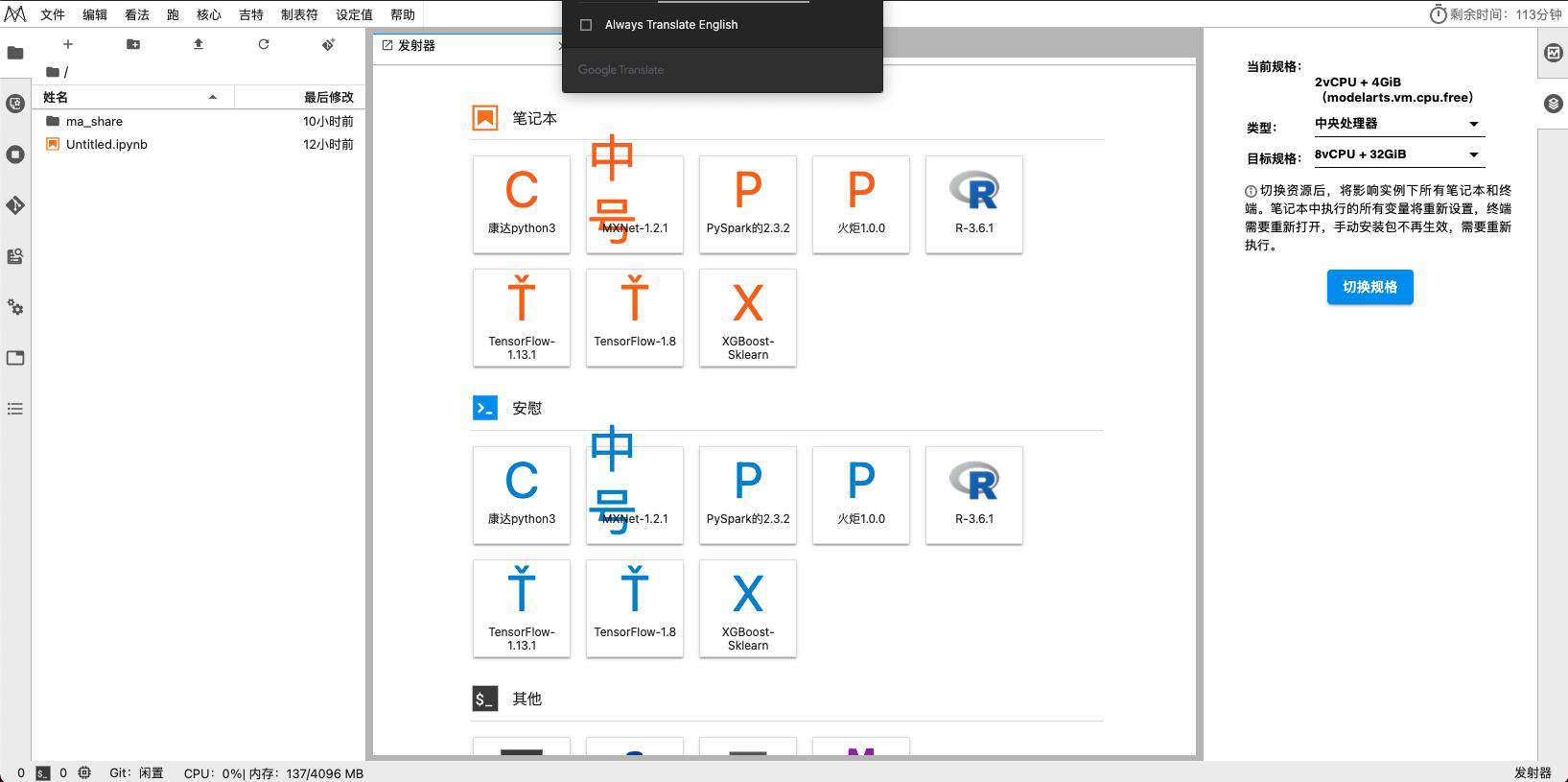Viewport: 1568px width, 782px height.
Task: Open the running kernels sidebar icon
Action: [15, 154]
